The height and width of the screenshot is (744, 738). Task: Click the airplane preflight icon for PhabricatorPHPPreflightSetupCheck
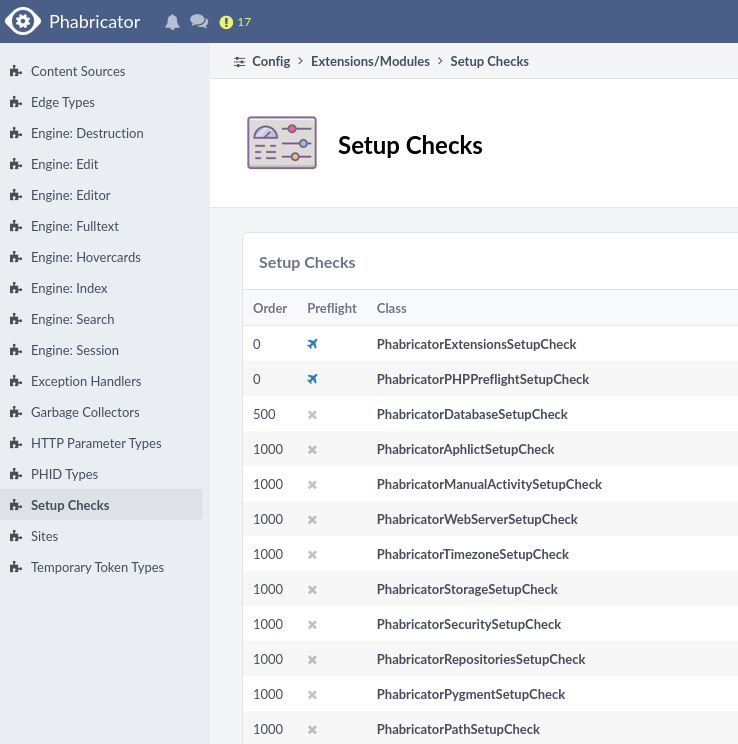click(312, 379)
